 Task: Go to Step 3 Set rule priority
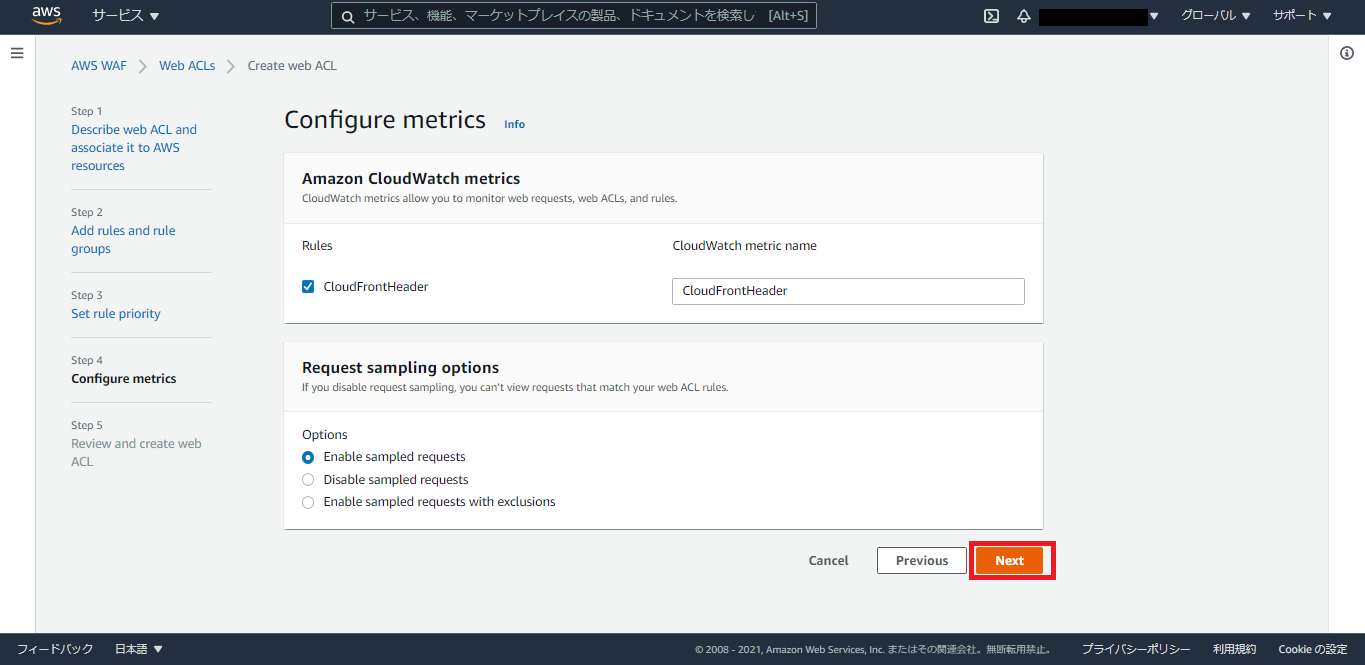coord(116,314)
